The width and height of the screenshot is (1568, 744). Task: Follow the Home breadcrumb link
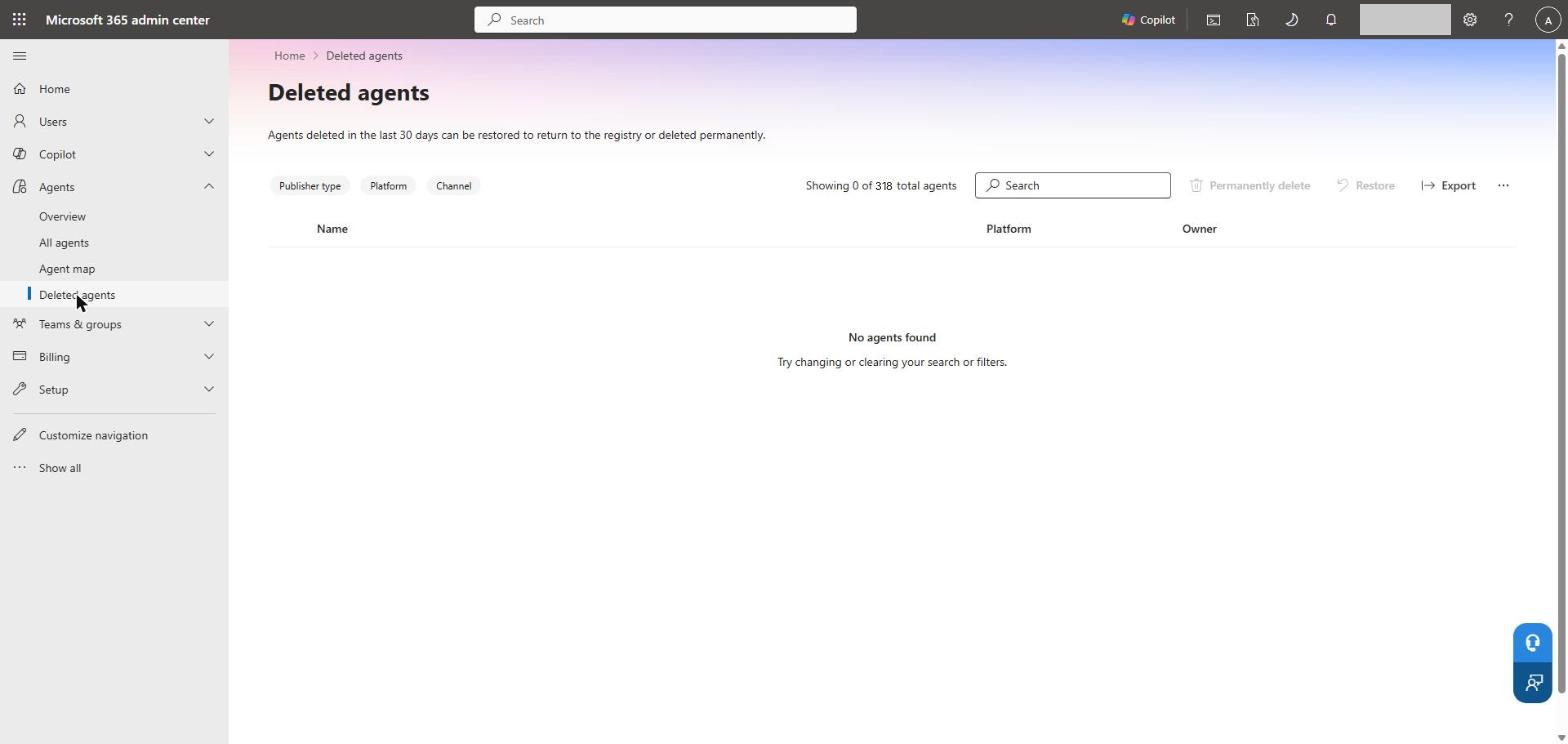tap(290, 56)
